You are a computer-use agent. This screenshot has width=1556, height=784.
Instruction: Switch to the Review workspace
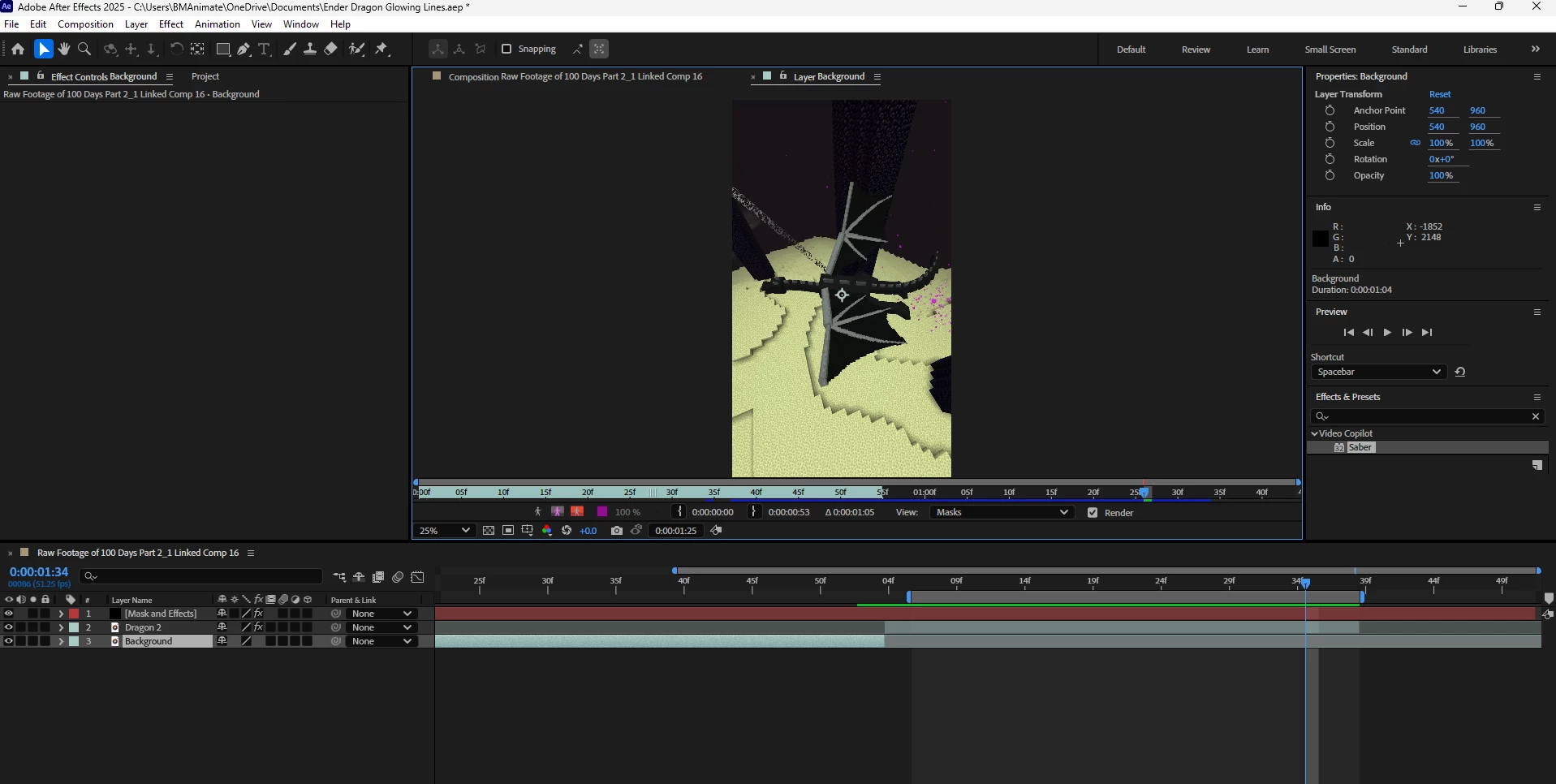pos(1196,50)
